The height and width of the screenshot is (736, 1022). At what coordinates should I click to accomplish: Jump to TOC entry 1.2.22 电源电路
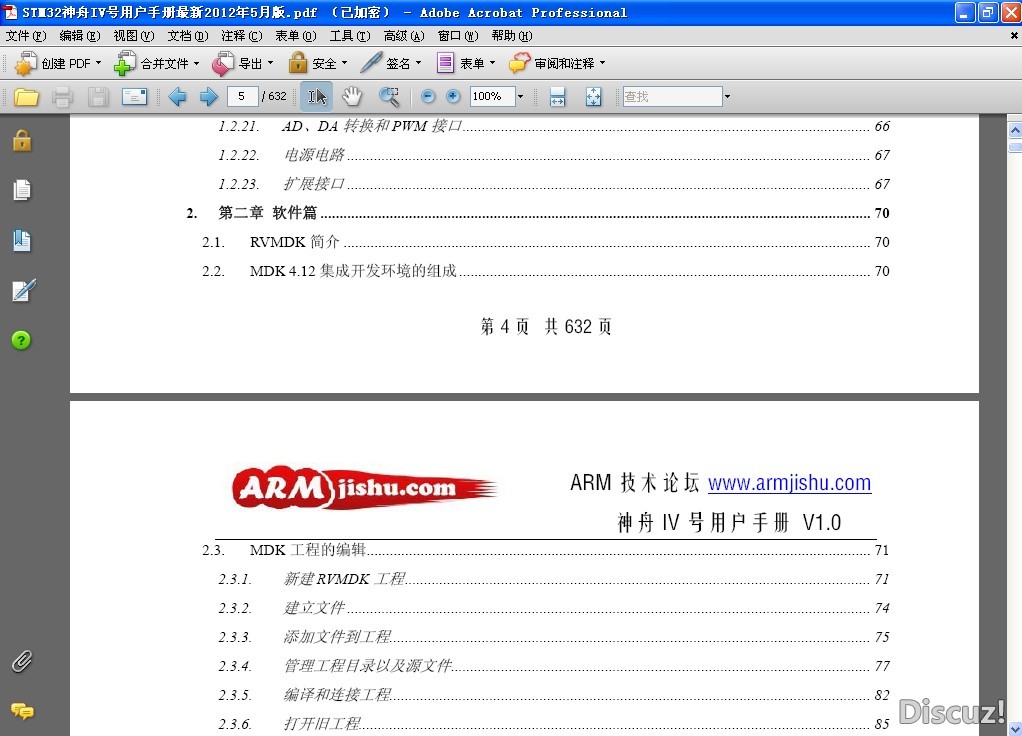pos(554,155)
